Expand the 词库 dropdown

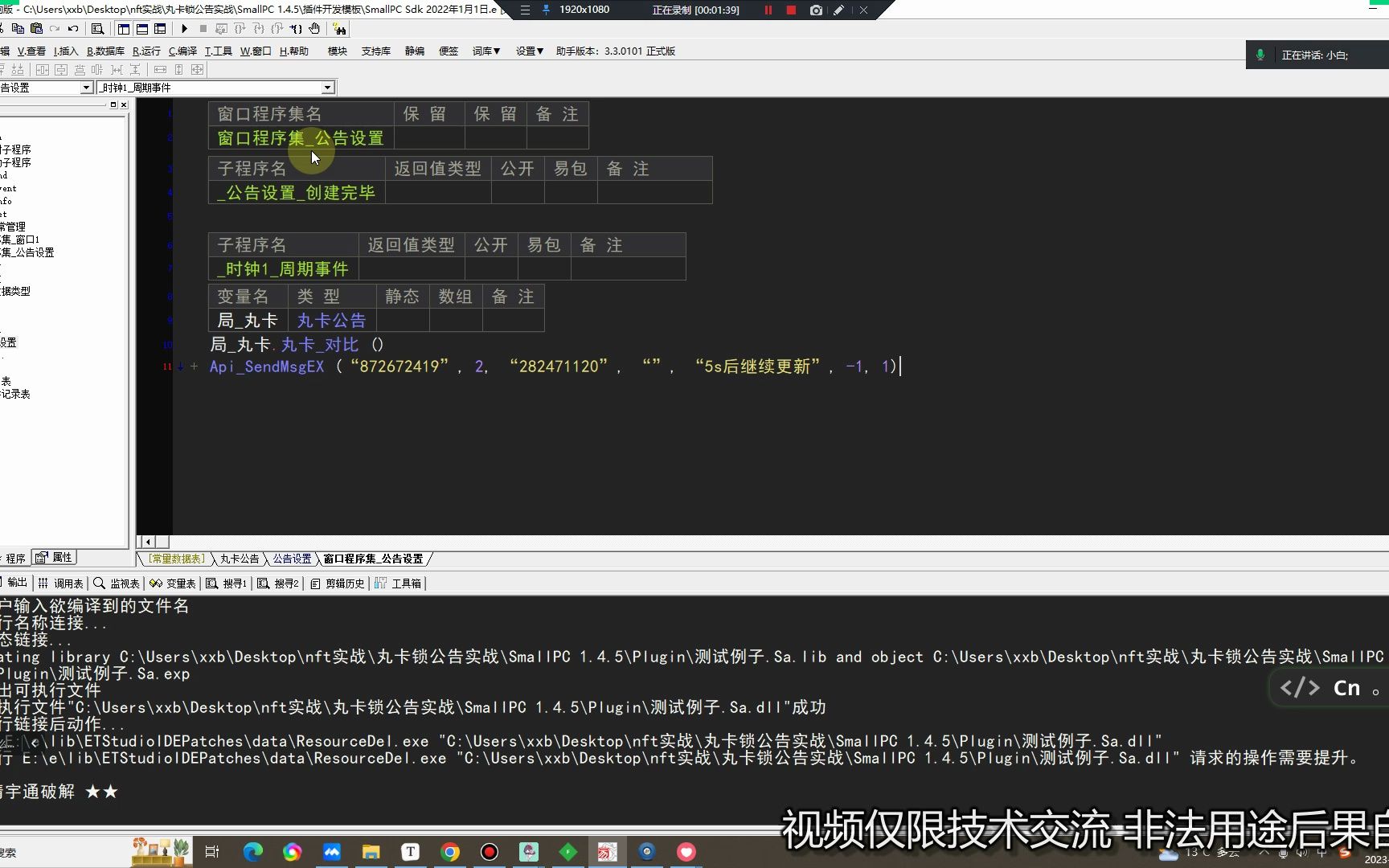486,51
